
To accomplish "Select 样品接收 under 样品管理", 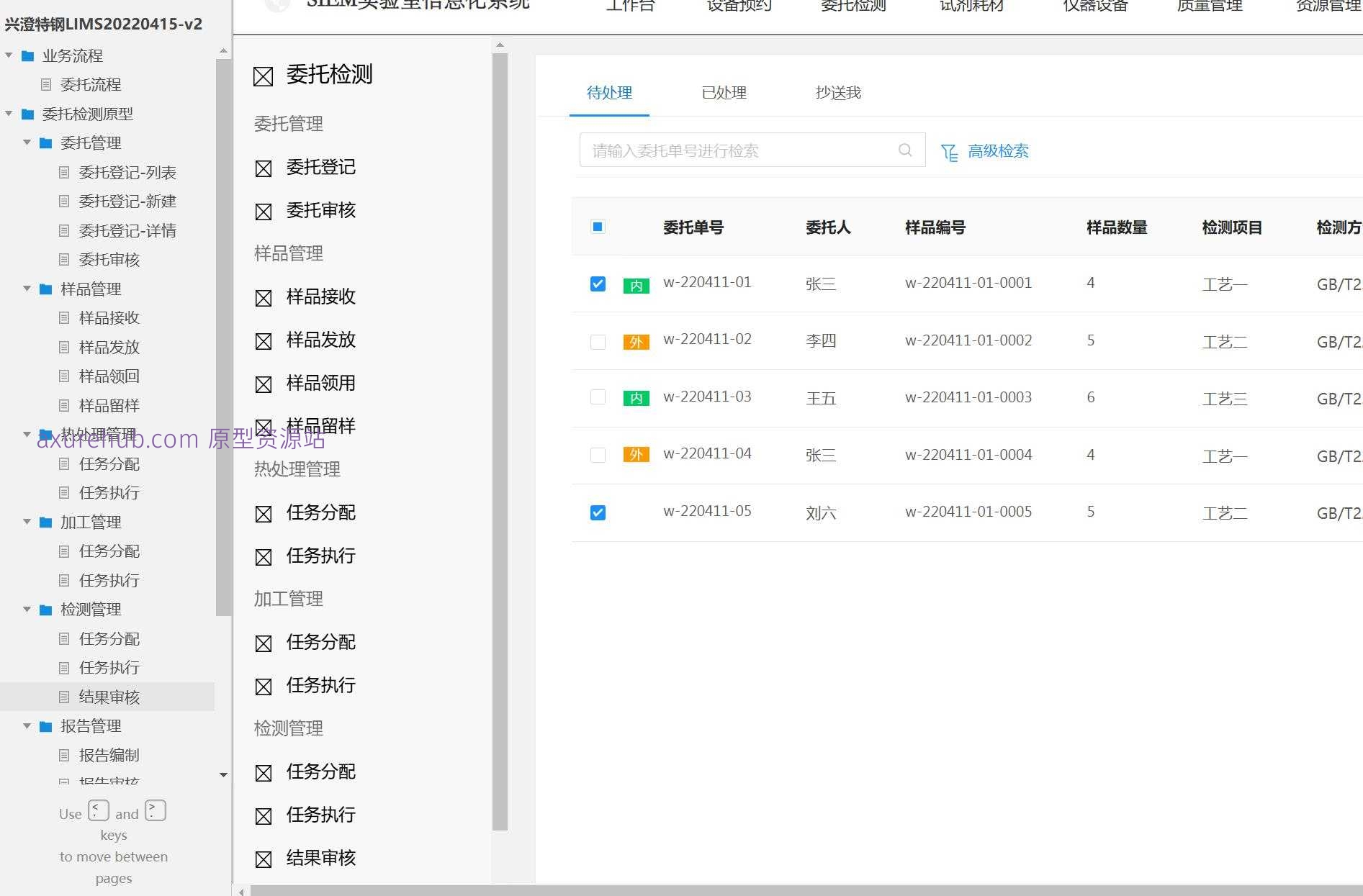I will [x=320, y=297].
